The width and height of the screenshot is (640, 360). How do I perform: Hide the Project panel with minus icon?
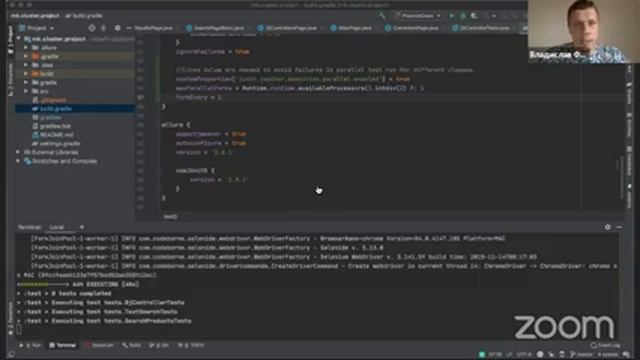129,28
